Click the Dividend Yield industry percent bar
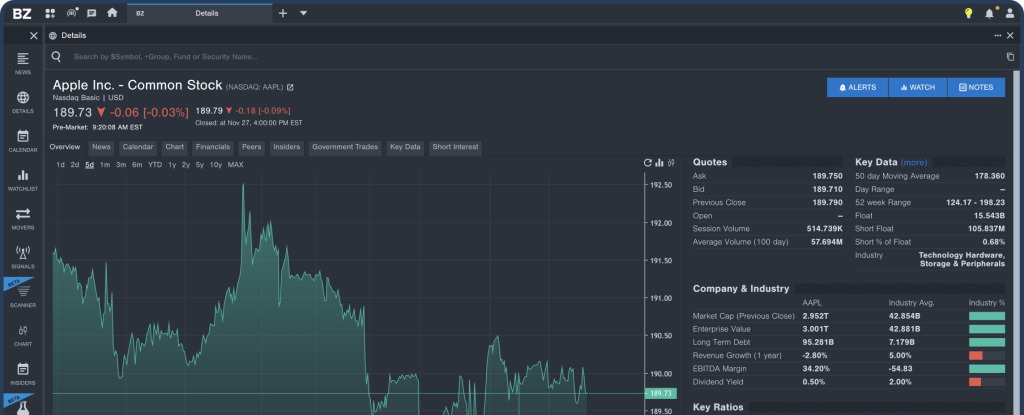The image size is (1024, 415). pyautogui.click(x=987, y=382)
